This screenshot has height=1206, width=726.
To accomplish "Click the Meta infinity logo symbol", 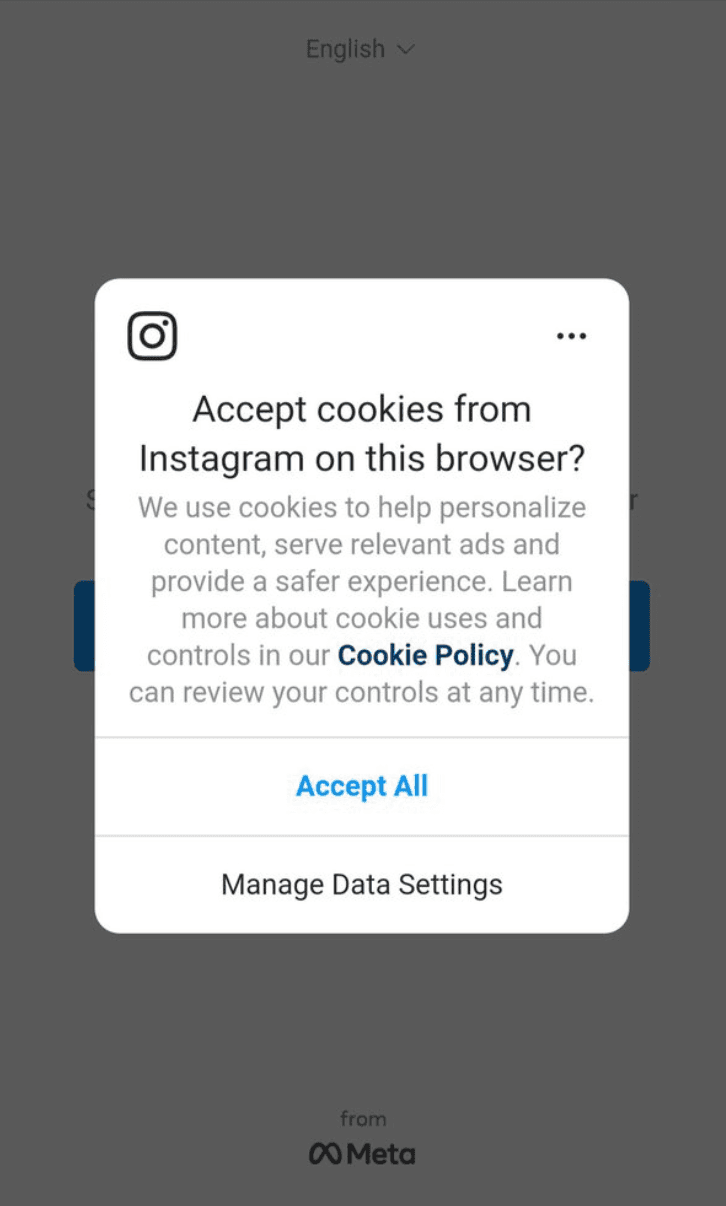I will (326, 1154).
